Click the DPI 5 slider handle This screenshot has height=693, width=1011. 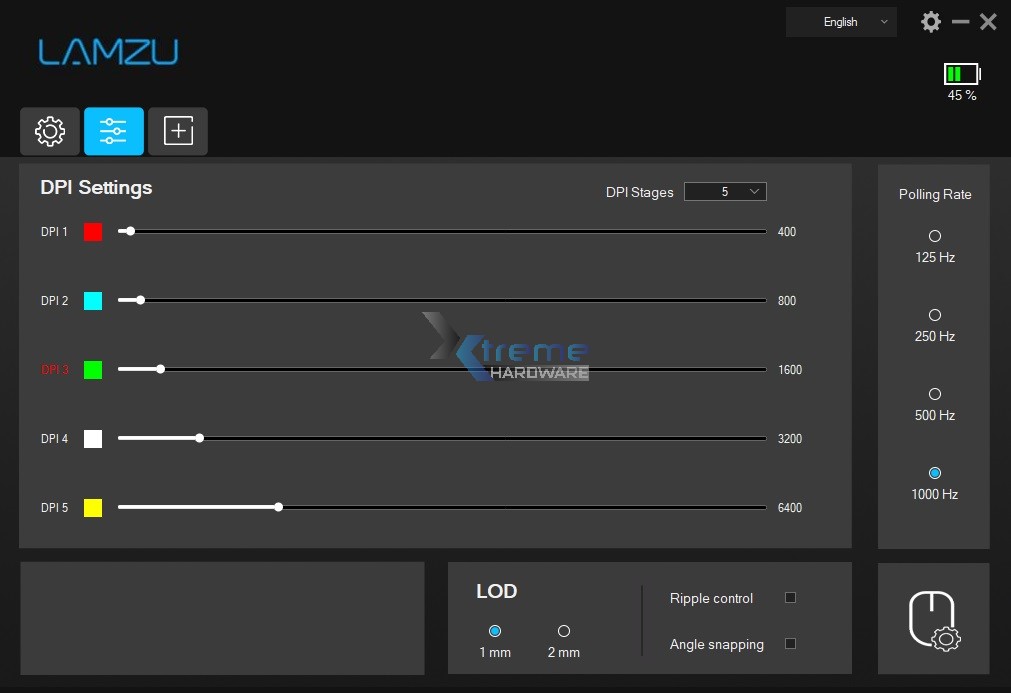[278, 507]
